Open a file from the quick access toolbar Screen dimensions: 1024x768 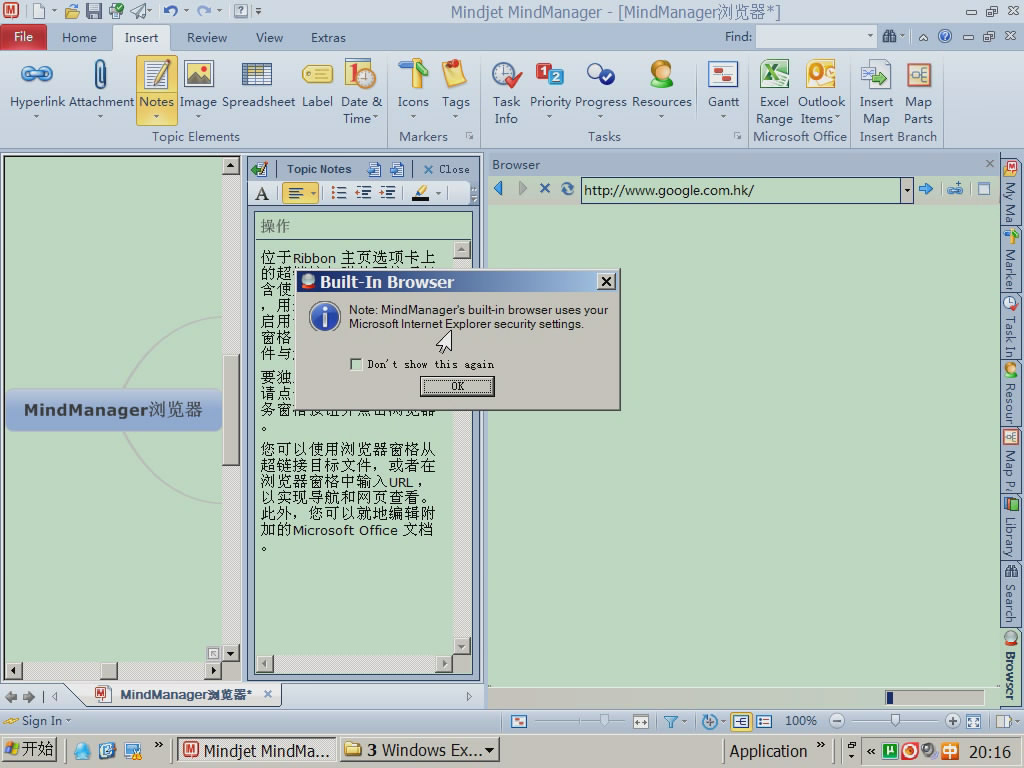coord(72,11)
